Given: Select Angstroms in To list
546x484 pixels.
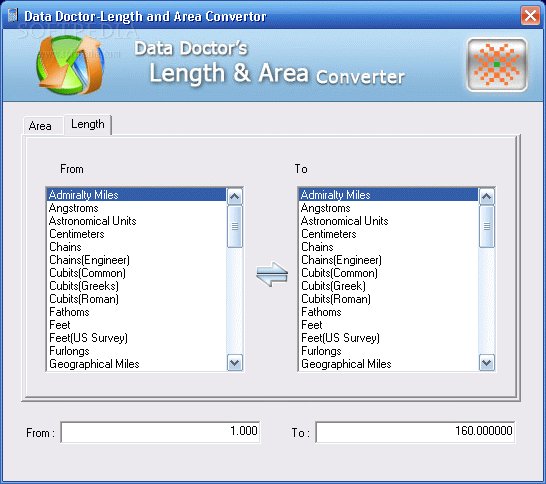Looking at the screenshot, I should (389, 208).
